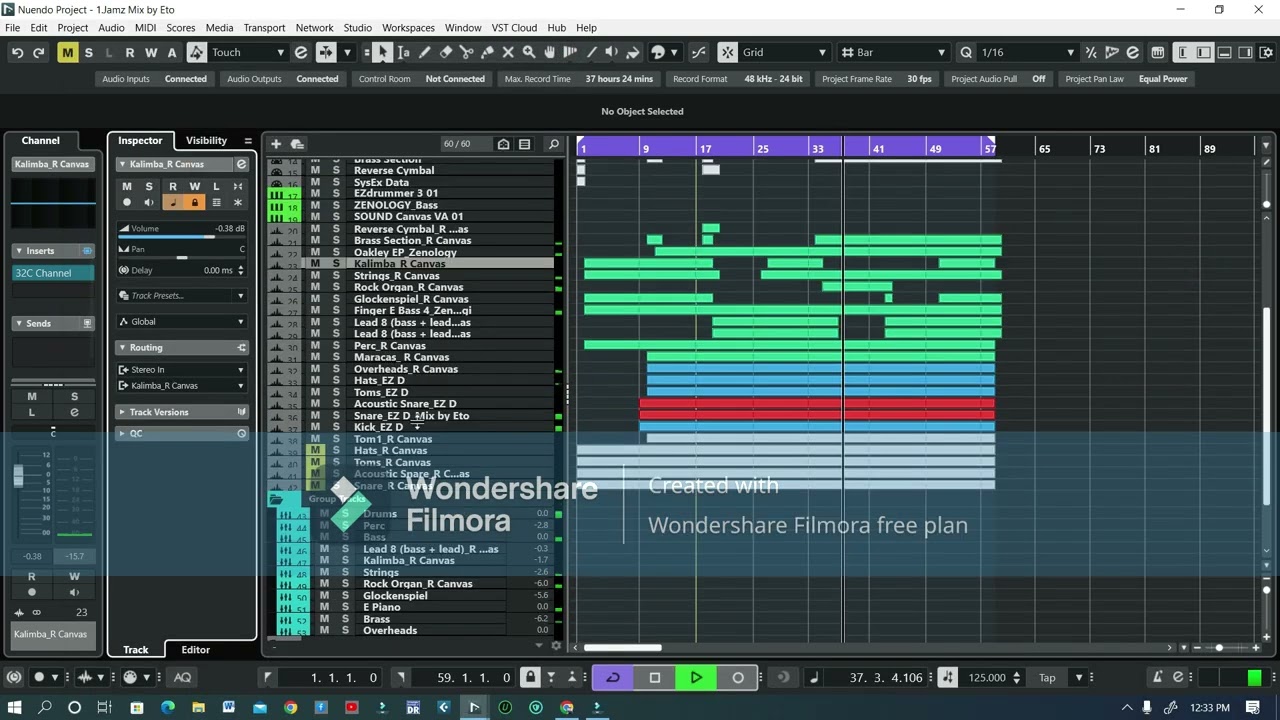The image size is (1280, 720).
Task: Expand the Track Versions section
Action: [181, 412]
